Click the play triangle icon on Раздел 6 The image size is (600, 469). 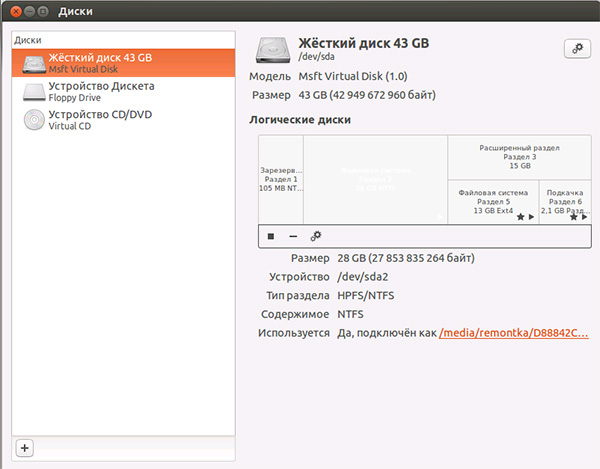pyautogui.click(x=584, y=217)
